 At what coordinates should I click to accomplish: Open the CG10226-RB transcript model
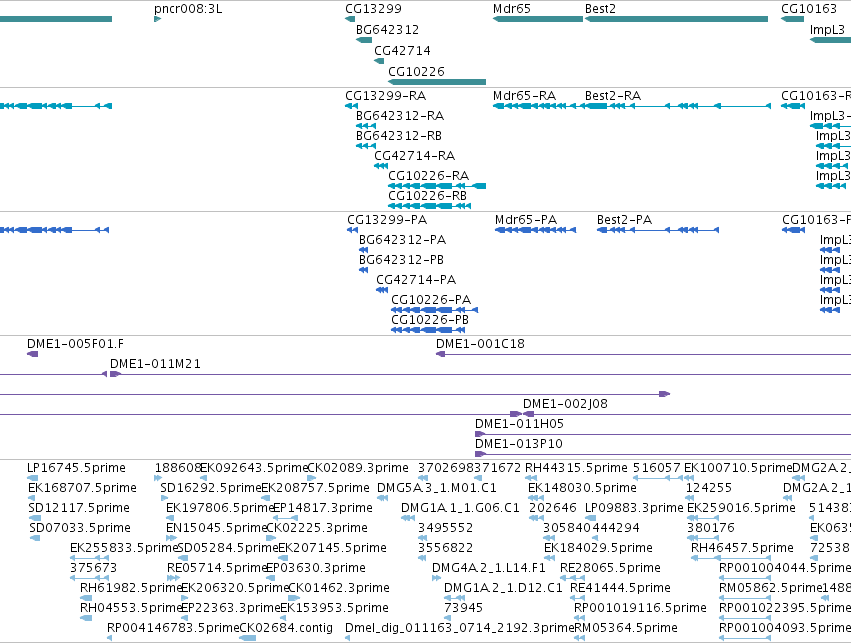429,206
